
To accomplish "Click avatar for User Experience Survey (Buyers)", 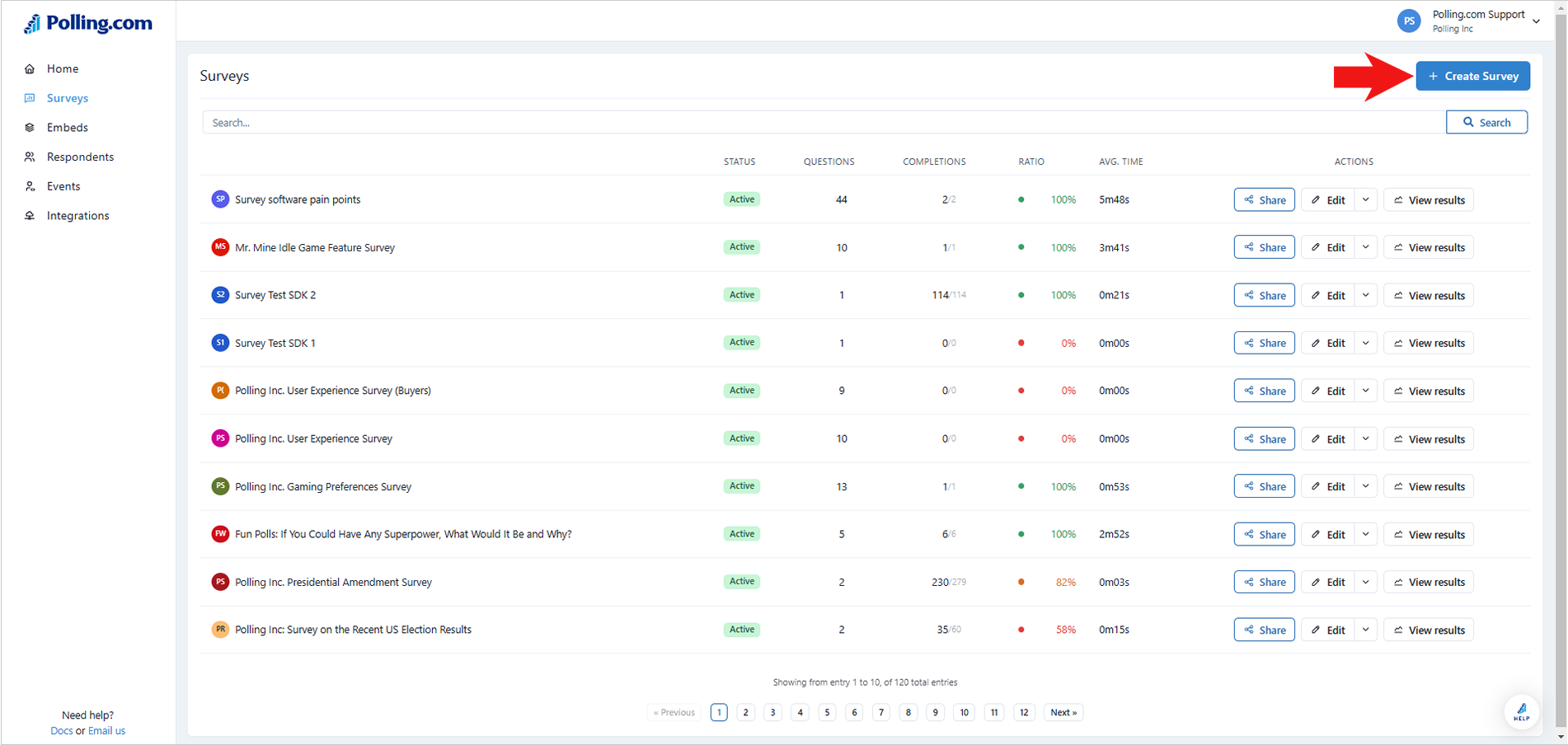I will click(220, 391).
